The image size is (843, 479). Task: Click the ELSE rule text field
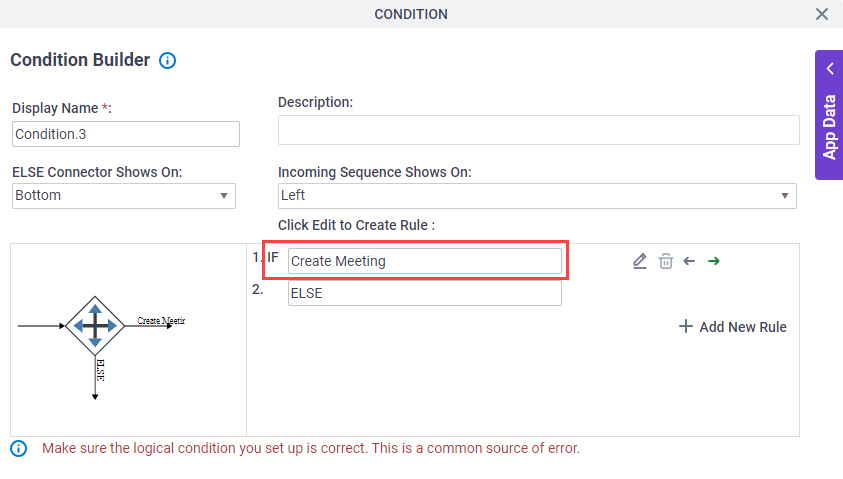tap(425, 293)
